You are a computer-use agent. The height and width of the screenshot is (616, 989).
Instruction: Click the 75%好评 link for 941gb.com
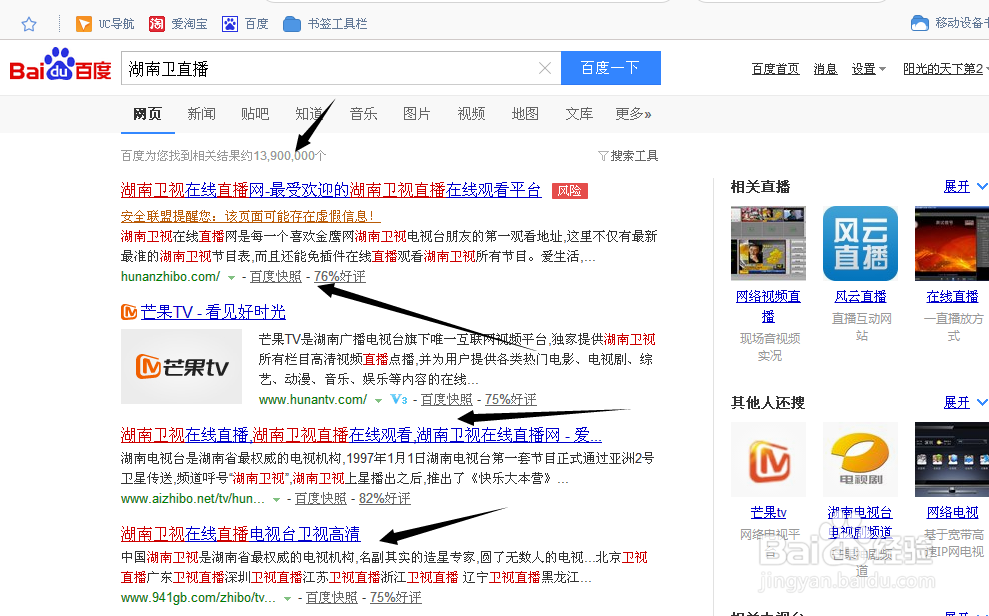point(395,597)
